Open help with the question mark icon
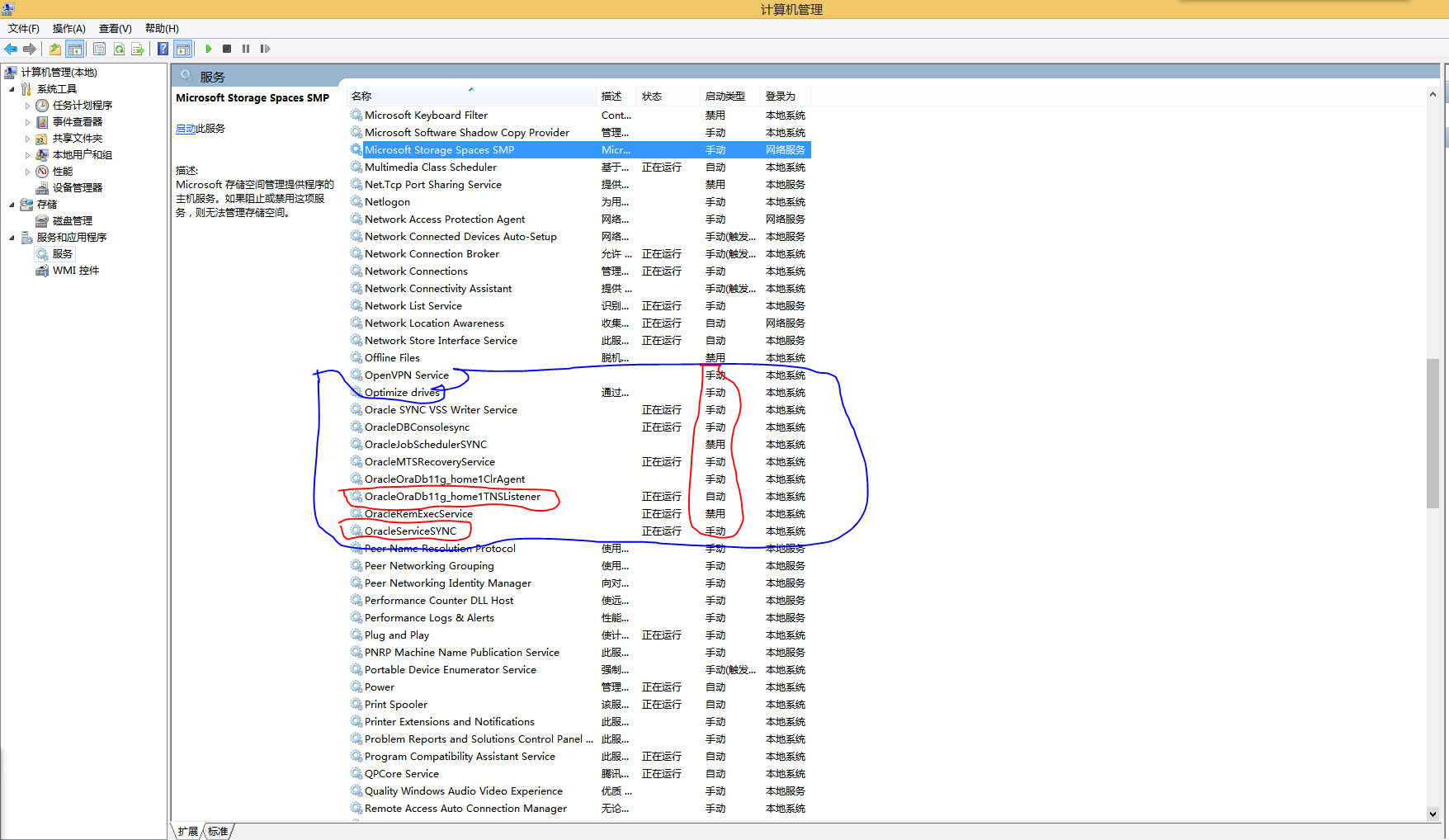 (x=163, y=49)
